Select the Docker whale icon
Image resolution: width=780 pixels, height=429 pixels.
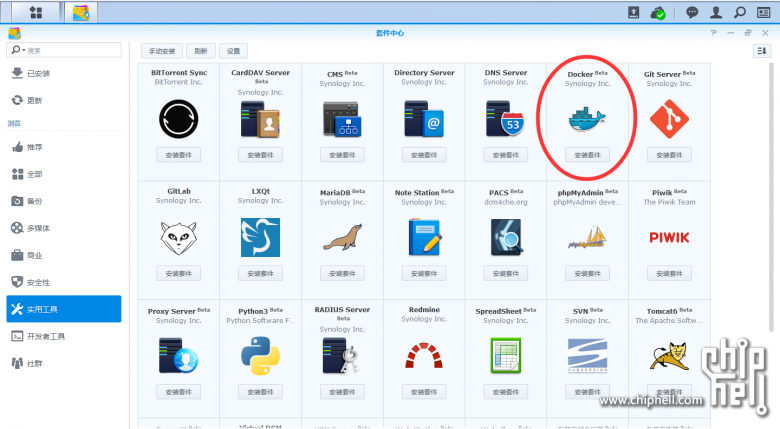point(587,119)
